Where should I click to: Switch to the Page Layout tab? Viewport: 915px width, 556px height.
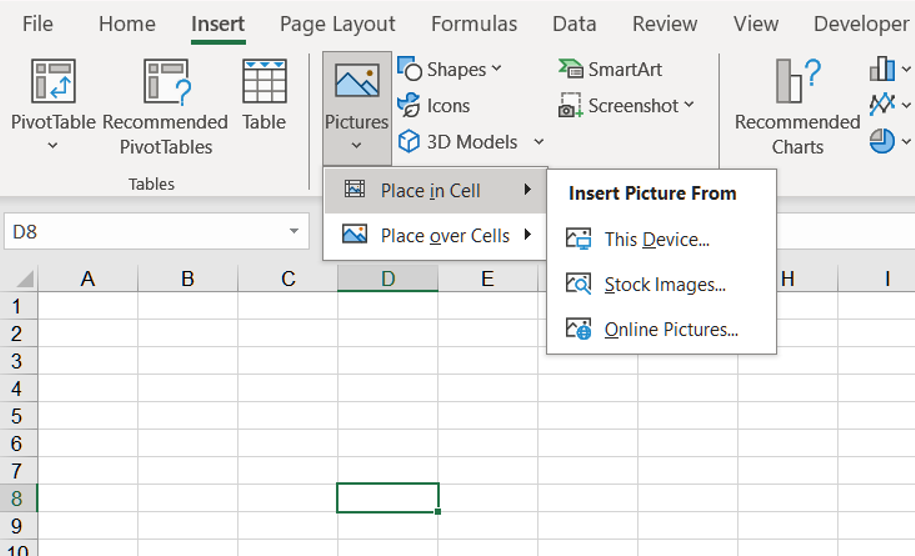coord(337,24)
